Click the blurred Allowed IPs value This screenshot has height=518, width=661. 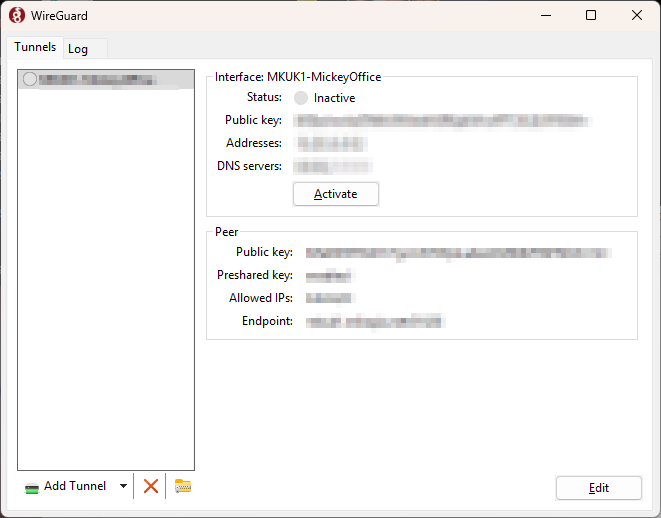(x=330, y=298)
